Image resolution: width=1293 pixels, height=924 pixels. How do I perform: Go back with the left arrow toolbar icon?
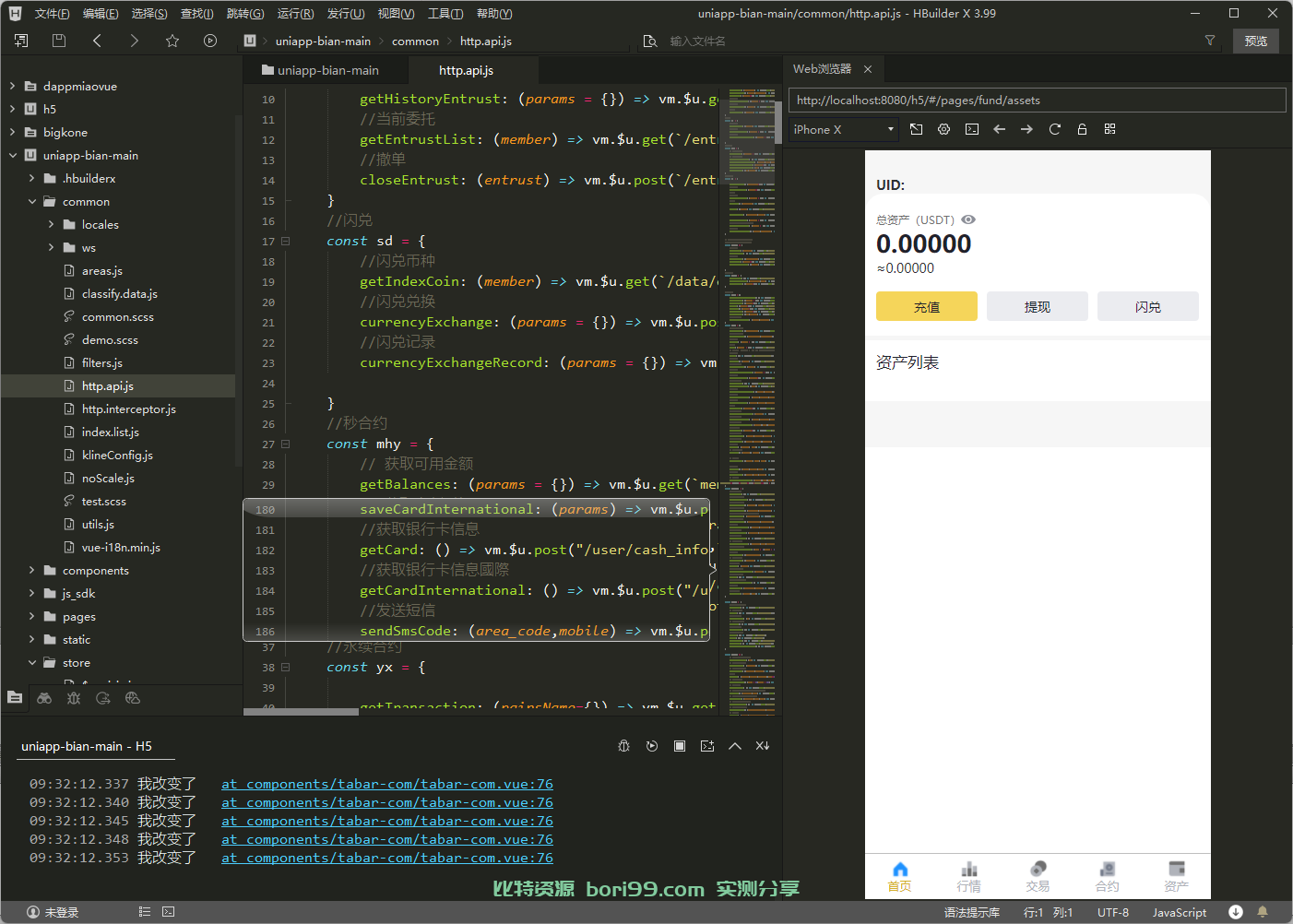coord(97,41)
